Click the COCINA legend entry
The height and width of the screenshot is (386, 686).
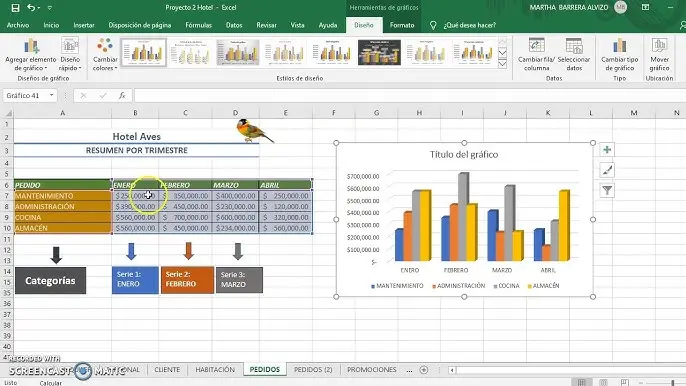(506, 286)
